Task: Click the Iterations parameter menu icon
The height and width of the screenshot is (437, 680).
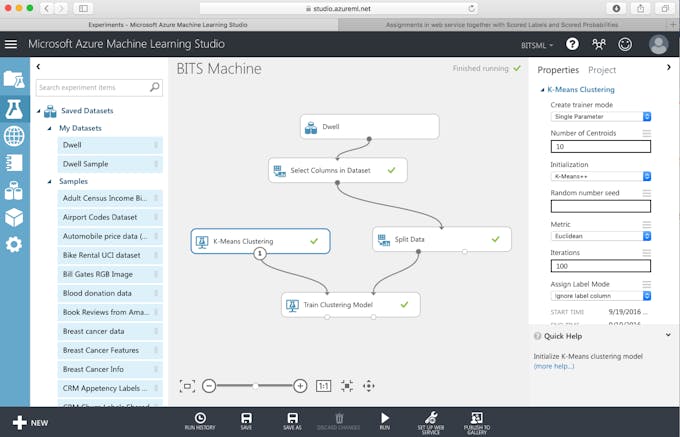Action: [646, 253]
